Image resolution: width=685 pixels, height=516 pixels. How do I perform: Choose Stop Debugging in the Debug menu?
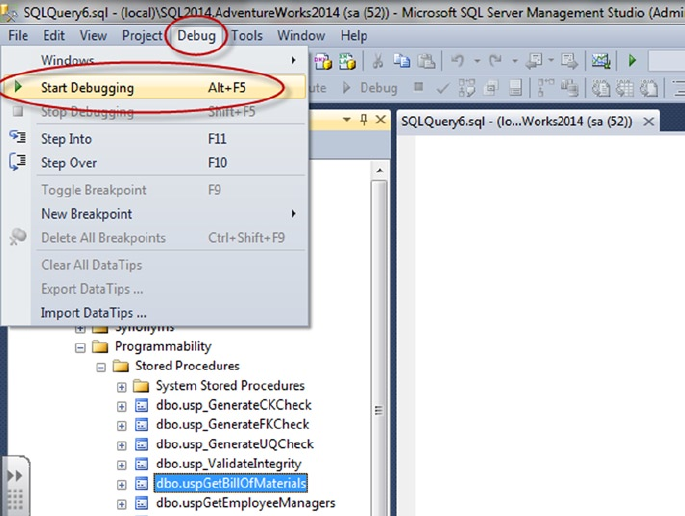(155, 112)
